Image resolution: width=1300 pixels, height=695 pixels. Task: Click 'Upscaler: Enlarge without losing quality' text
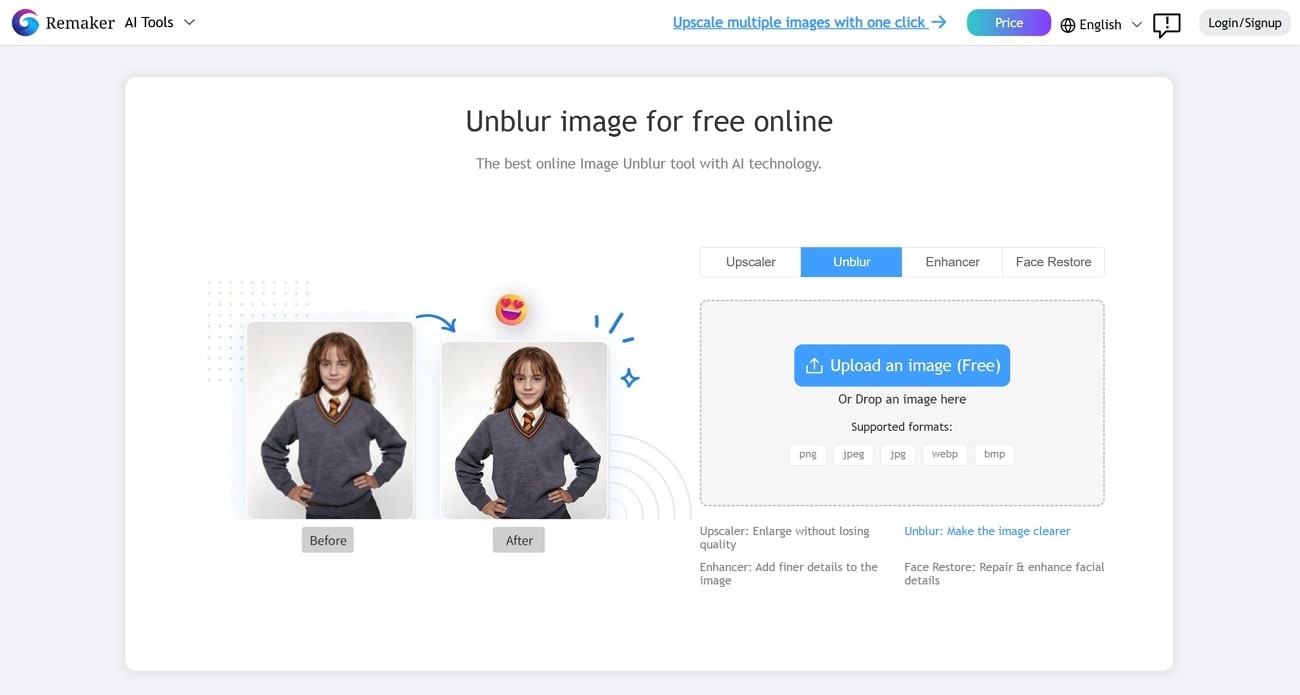point(785,538)
